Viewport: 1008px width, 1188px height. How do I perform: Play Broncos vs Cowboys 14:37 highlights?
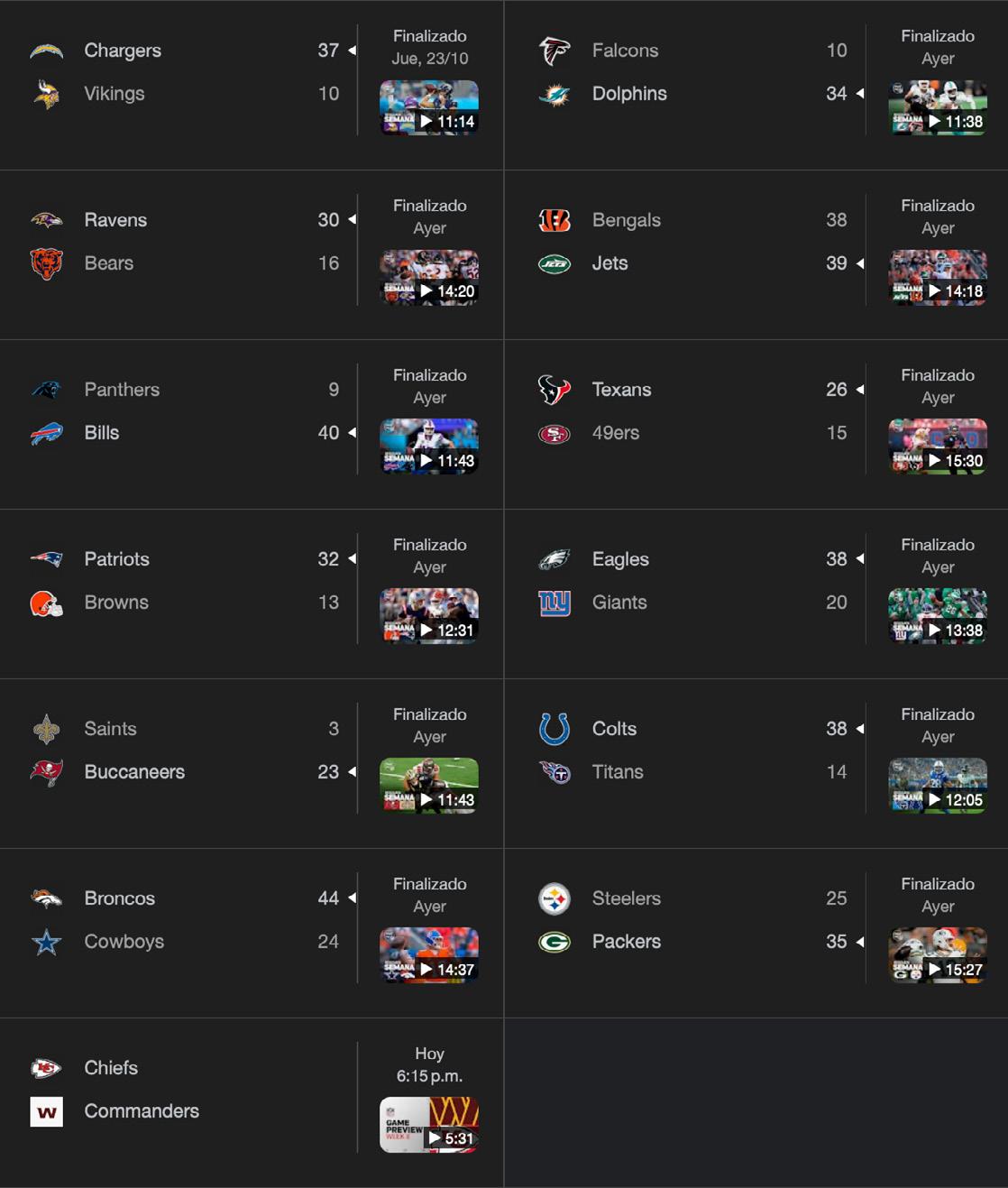[x=429, y=955]
